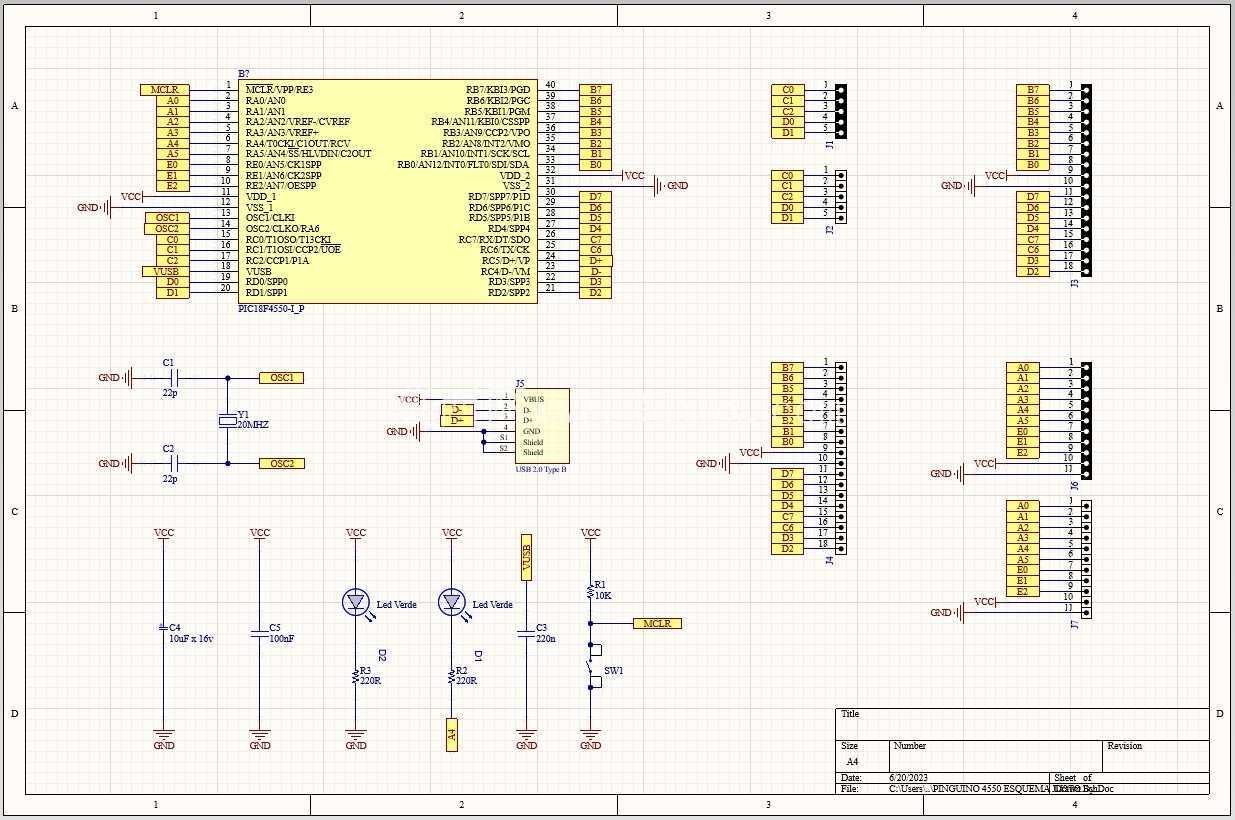The image size is (1235, 820).
Task: Click pin name "OSC2/CLKO/RA6" on the IC
Action: coord(282,229)
